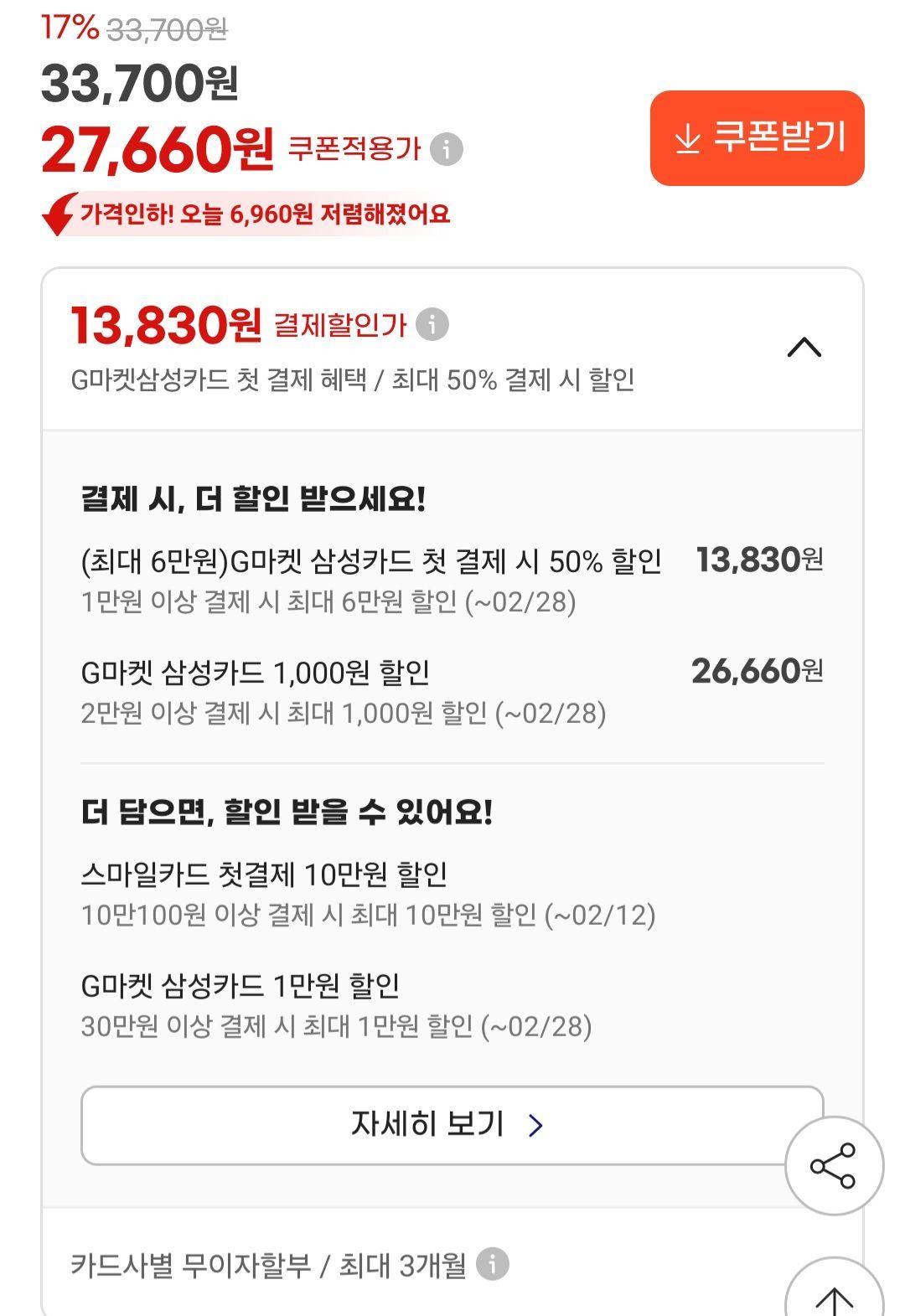Select G마켓 삼성카드 1,000원 할인 offer

[256, 672]
